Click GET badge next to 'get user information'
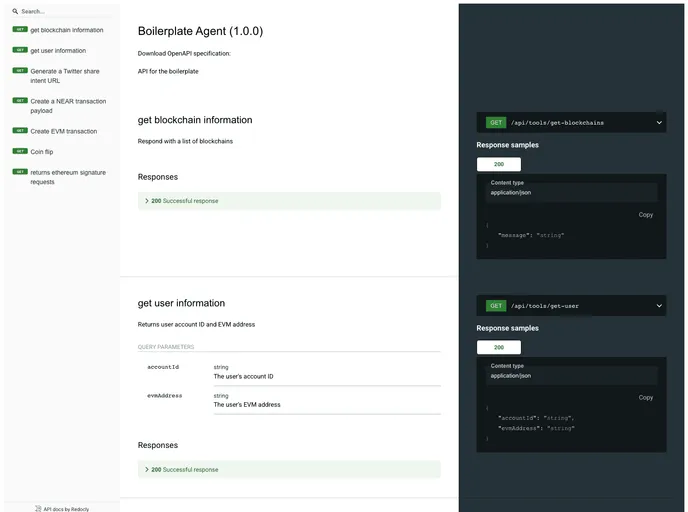Image resolution: width=688 pixels, height=512 pixels. (20, 50)
